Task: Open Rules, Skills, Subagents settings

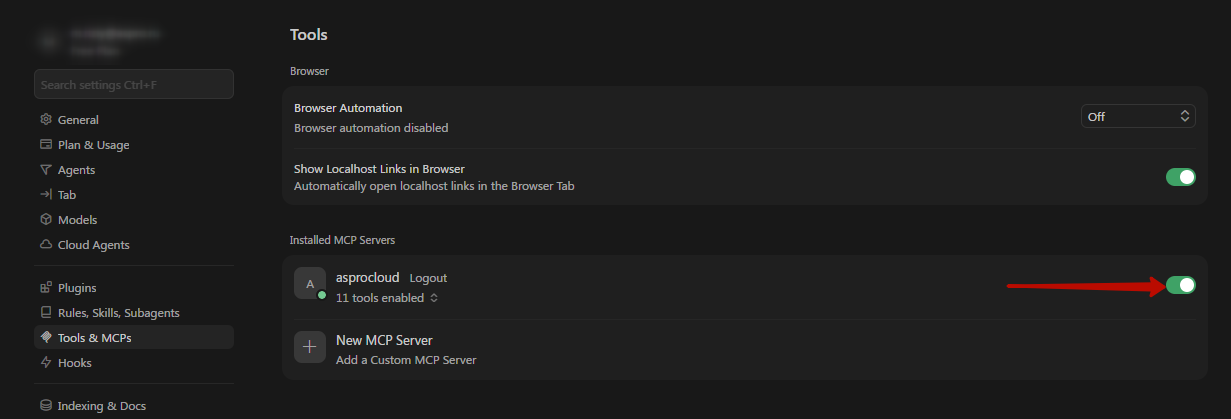Action: click(x=118, y=313)
